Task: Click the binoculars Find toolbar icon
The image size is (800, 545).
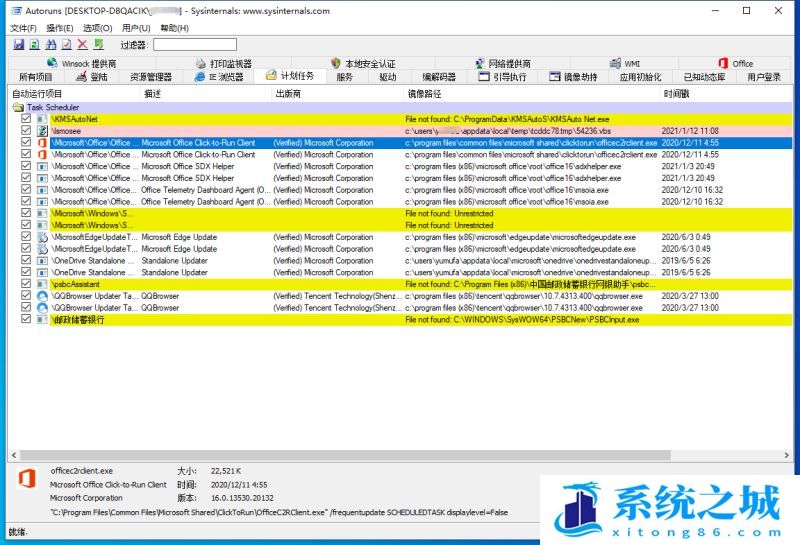Action: (x=51, y=44)
